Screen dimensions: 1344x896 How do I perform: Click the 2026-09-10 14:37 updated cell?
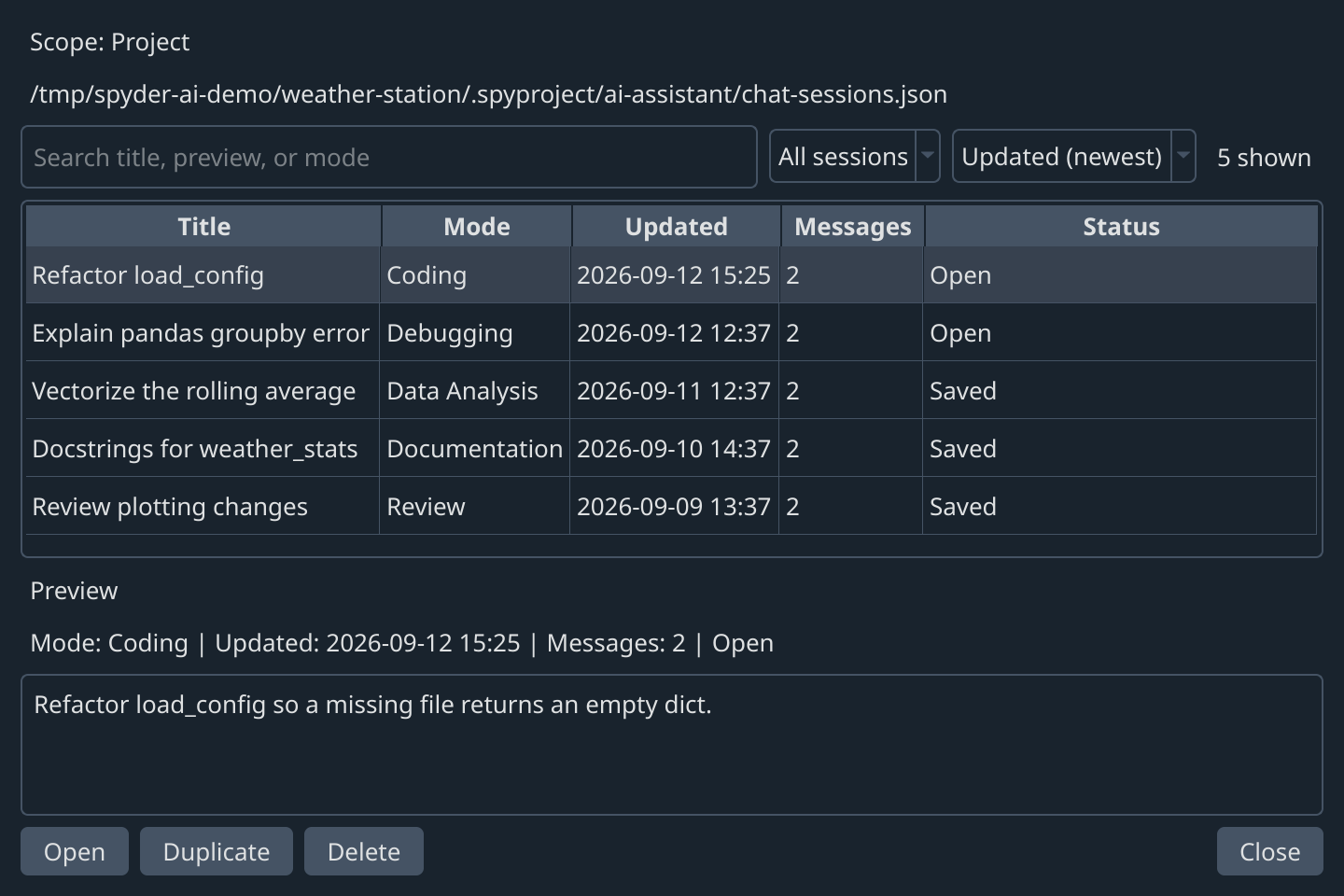(675, 449)
